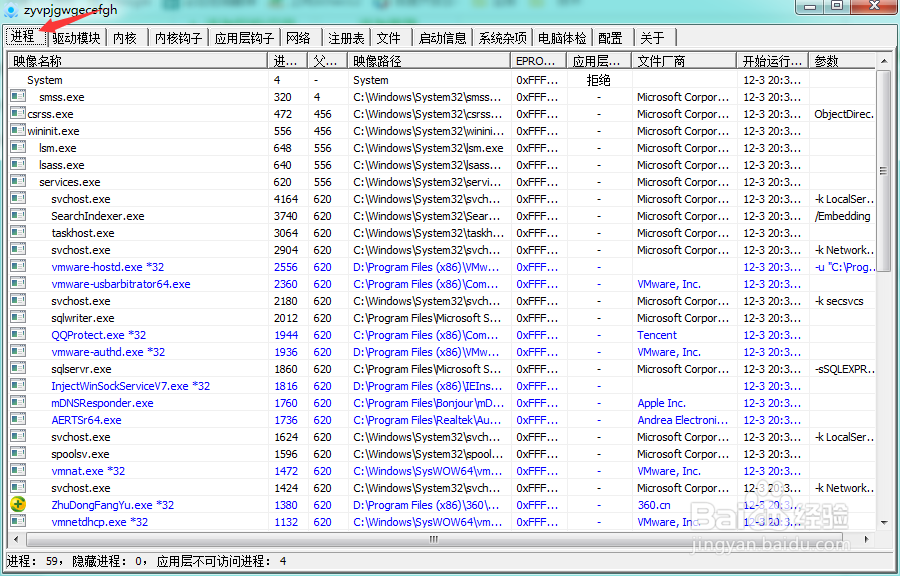900x576 pixels.
Task: Click the sqlservr.exe row icon
Action: [x=18, y=368]
